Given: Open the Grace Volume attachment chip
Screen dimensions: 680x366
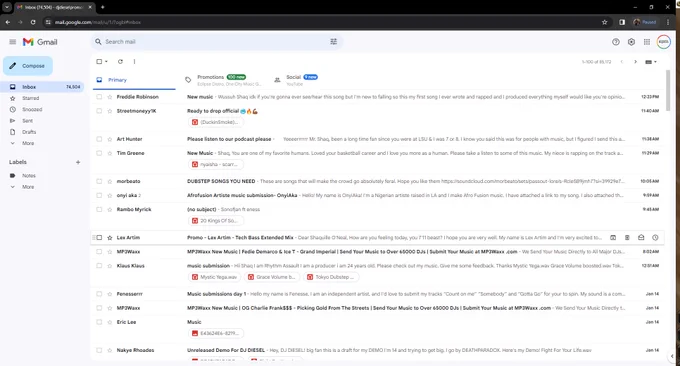Looking at the screenshot, I should click(x=271, y=277).
